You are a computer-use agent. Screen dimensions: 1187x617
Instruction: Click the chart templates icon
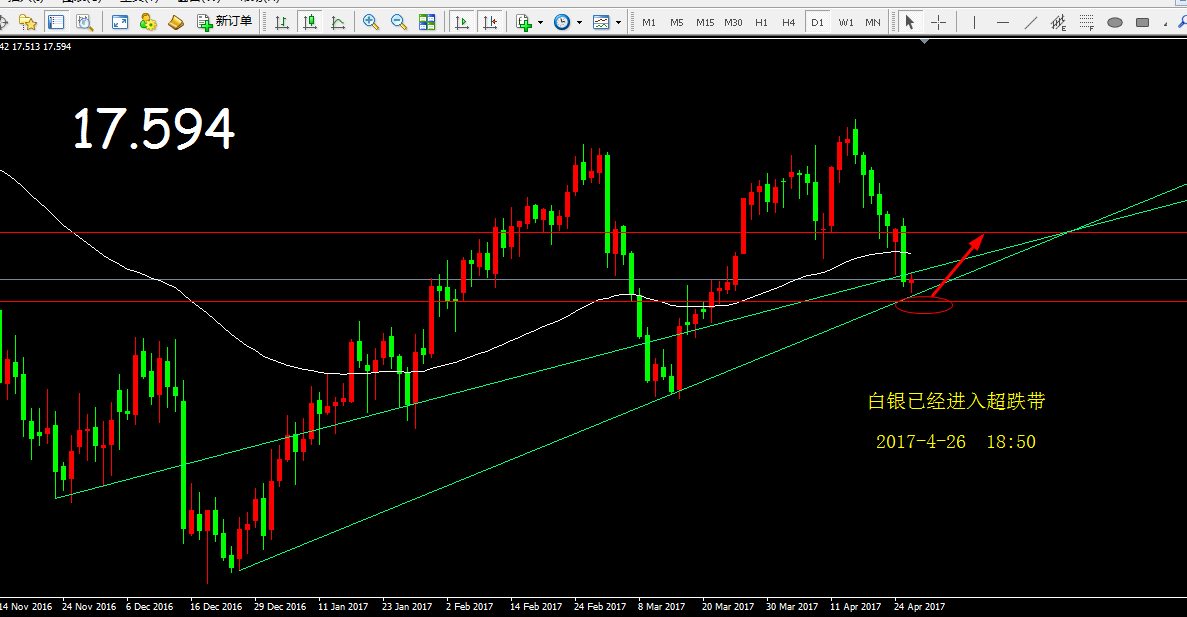601,22
